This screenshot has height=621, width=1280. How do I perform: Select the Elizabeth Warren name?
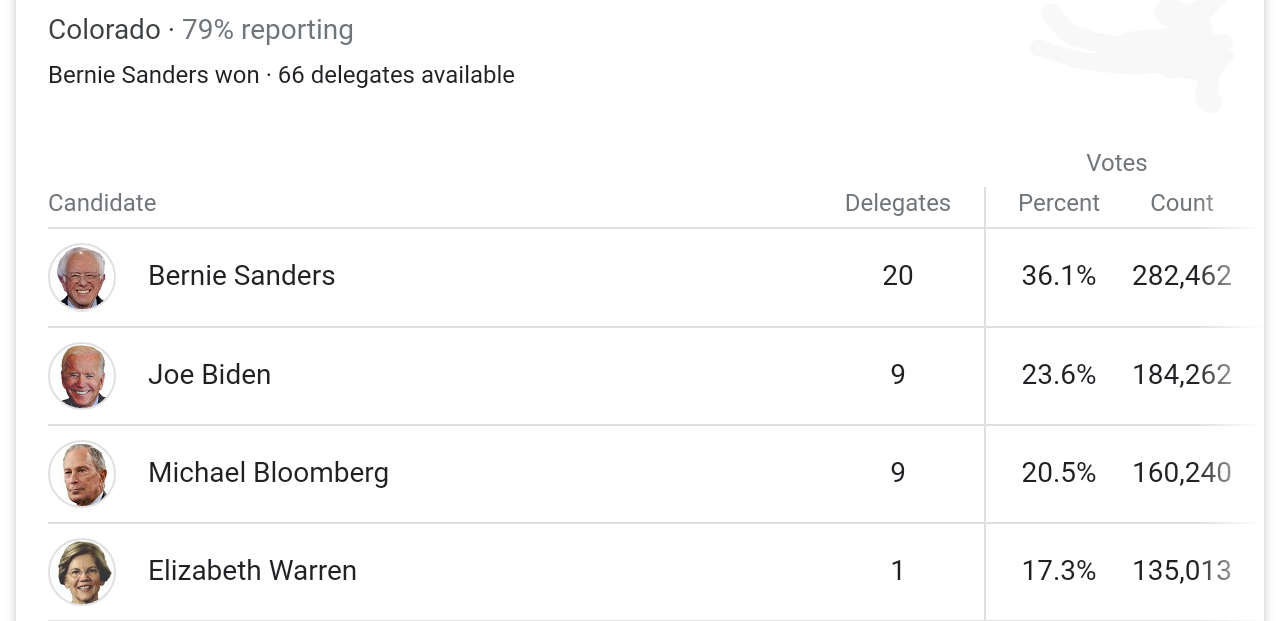(252, 570)
